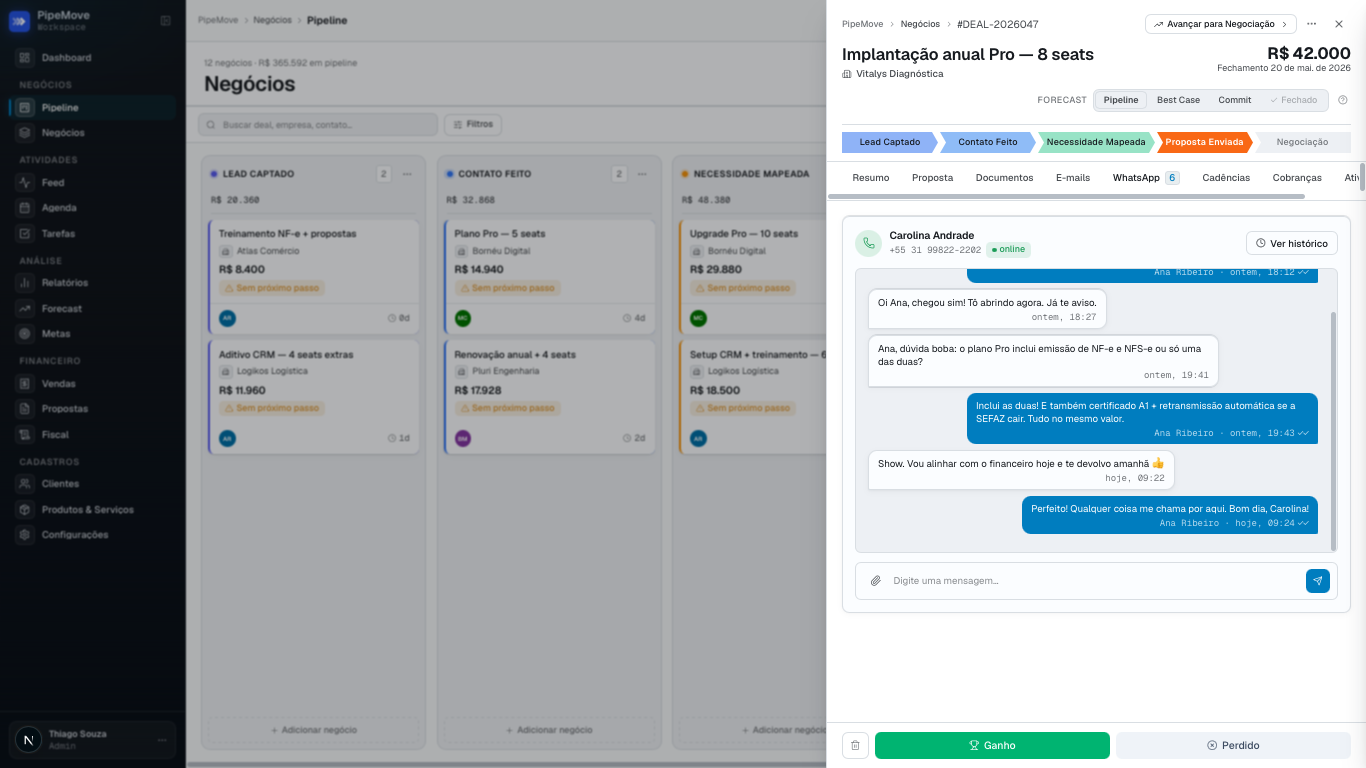Mark the deal as Perdido
Image resolution: width=1366 pixels, height=768 pixels.
pos(1233,745)
